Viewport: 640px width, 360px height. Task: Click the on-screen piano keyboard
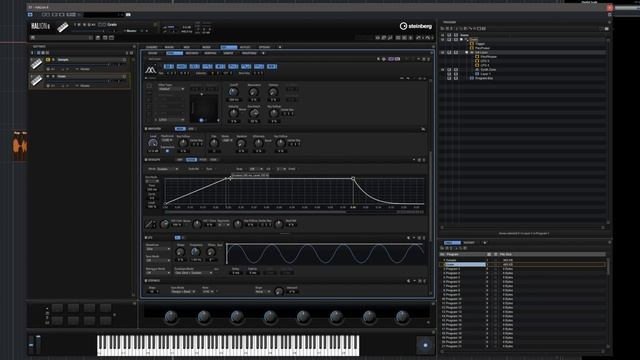228,345
